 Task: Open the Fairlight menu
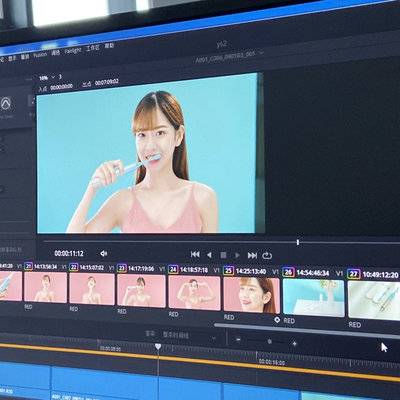73,51
